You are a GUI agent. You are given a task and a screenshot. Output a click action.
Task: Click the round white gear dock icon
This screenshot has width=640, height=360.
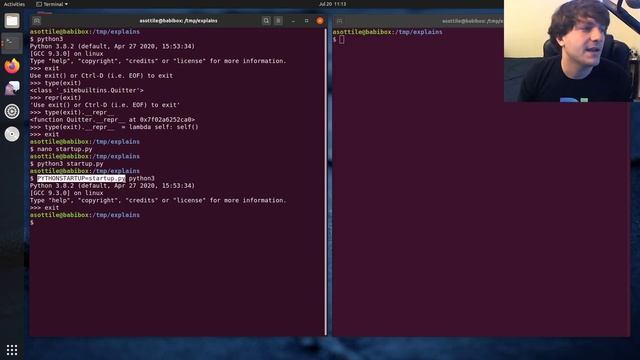coord(12,111)
